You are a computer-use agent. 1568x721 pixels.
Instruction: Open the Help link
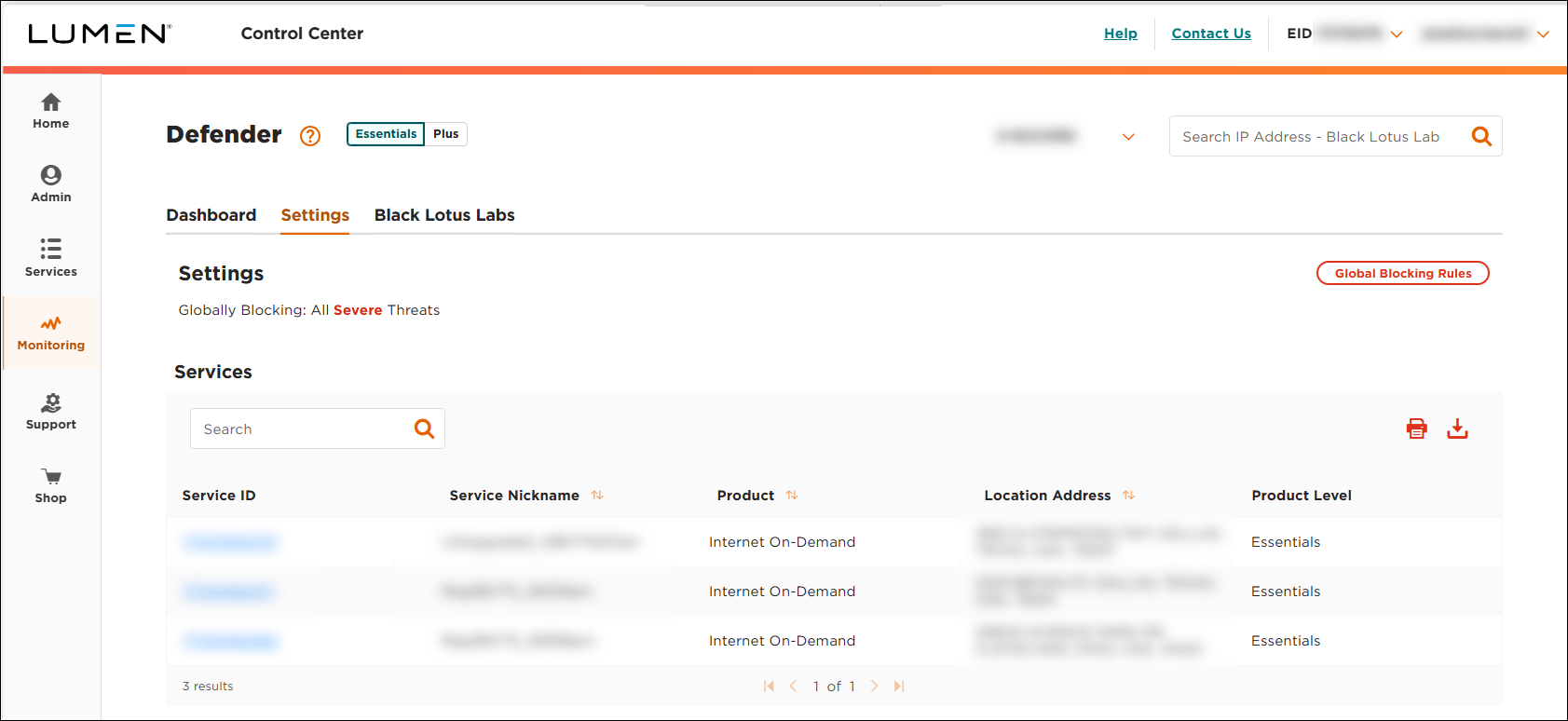point(1121,34)
